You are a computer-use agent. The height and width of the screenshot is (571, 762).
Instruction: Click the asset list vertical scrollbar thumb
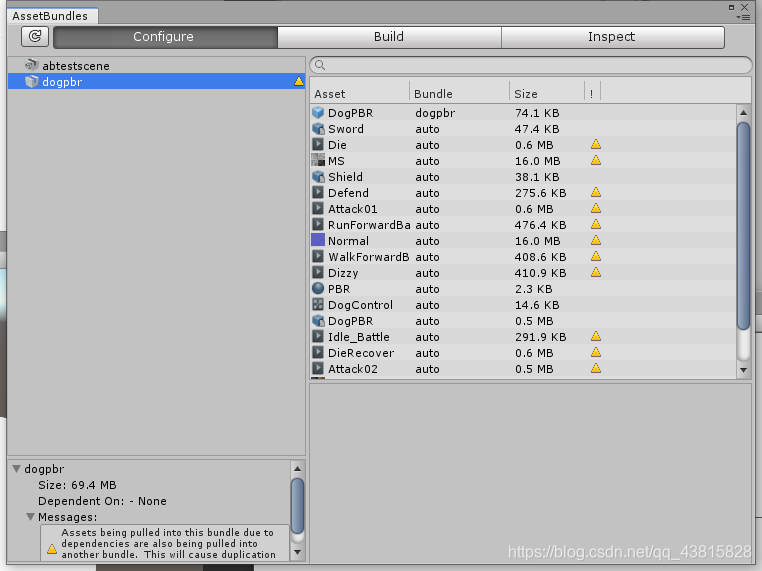click(x=744, y=226)
